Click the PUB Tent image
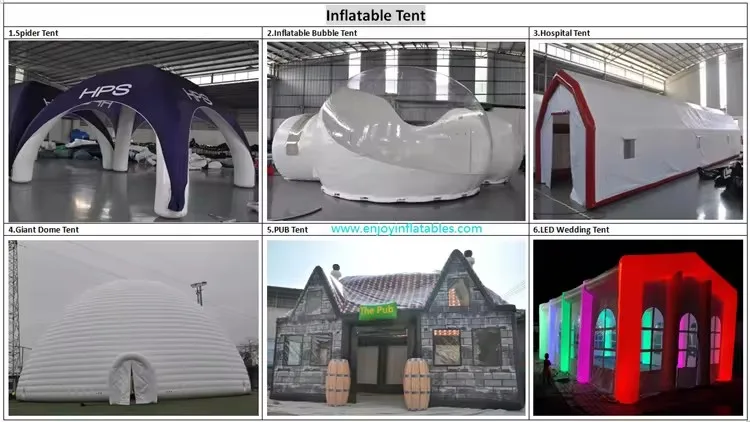750x422 pixels. 396,328
